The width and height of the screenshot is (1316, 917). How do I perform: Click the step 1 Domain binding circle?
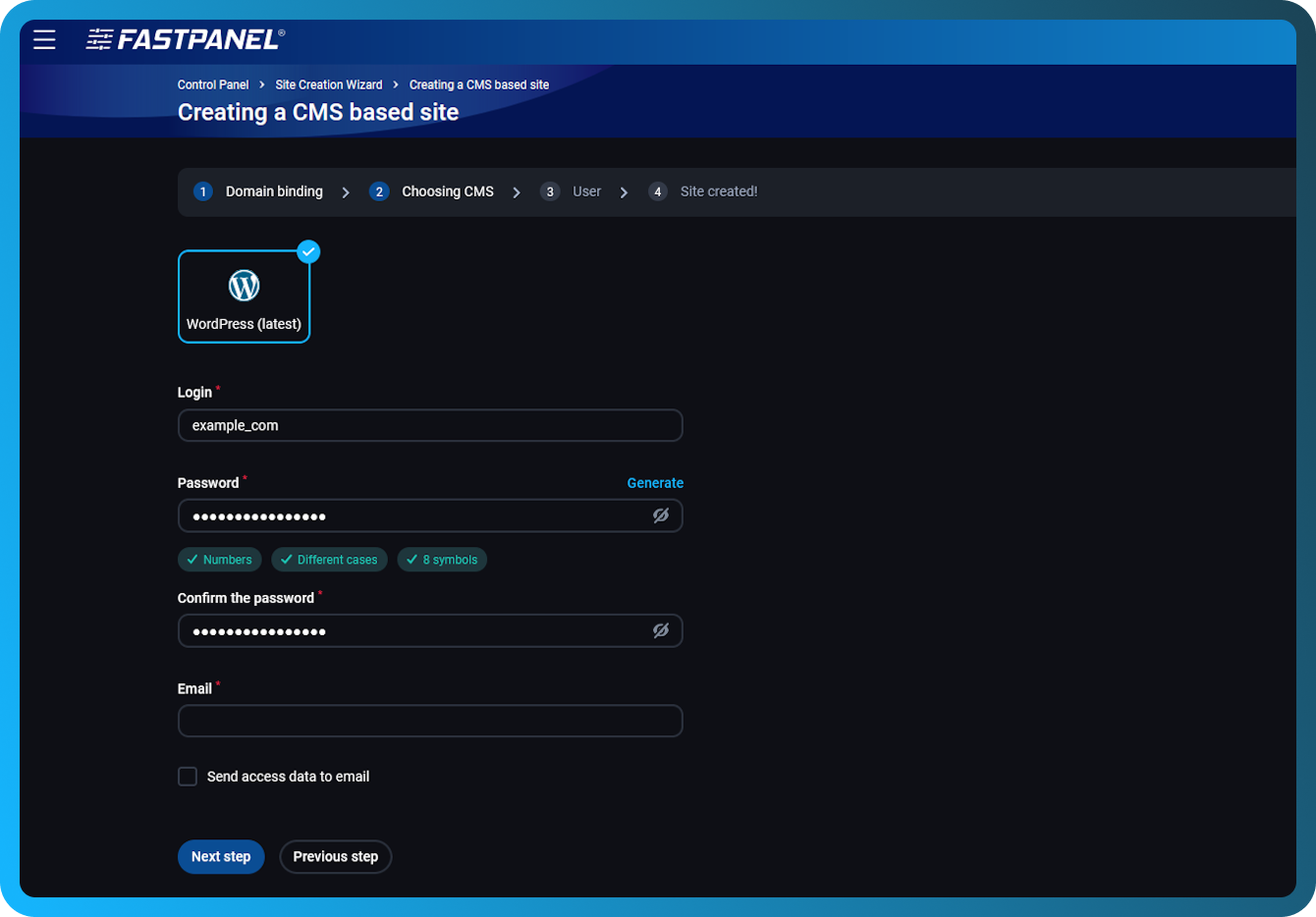click(x=202, y=191)
